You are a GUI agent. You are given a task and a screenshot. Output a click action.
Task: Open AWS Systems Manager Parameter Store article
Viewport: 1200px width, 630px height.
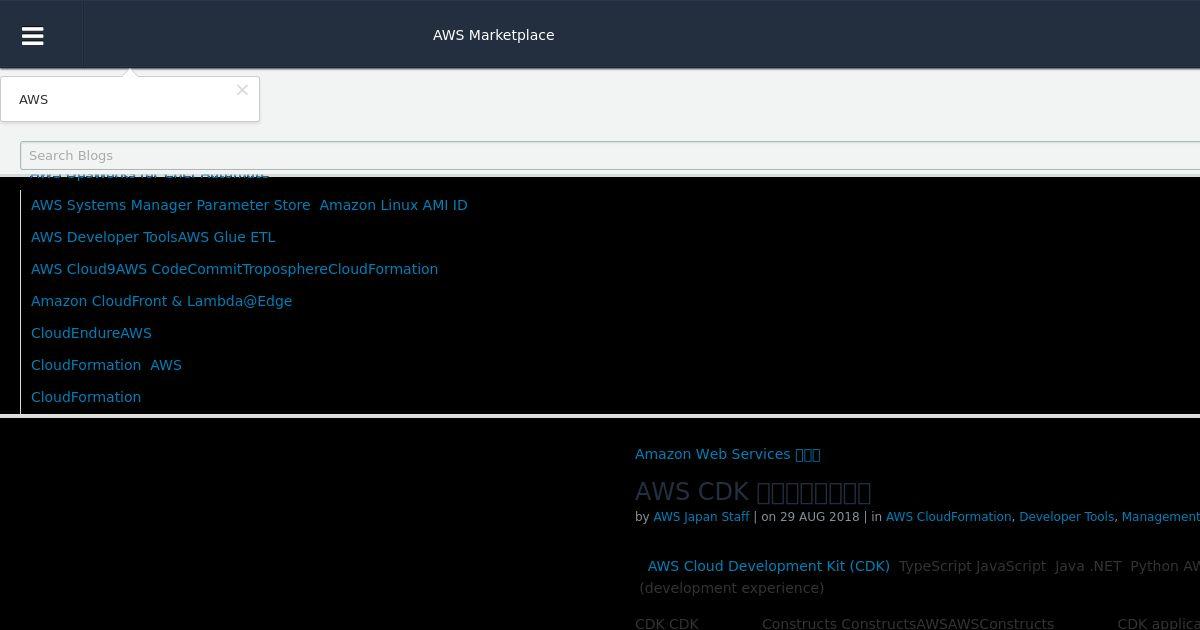249,205
